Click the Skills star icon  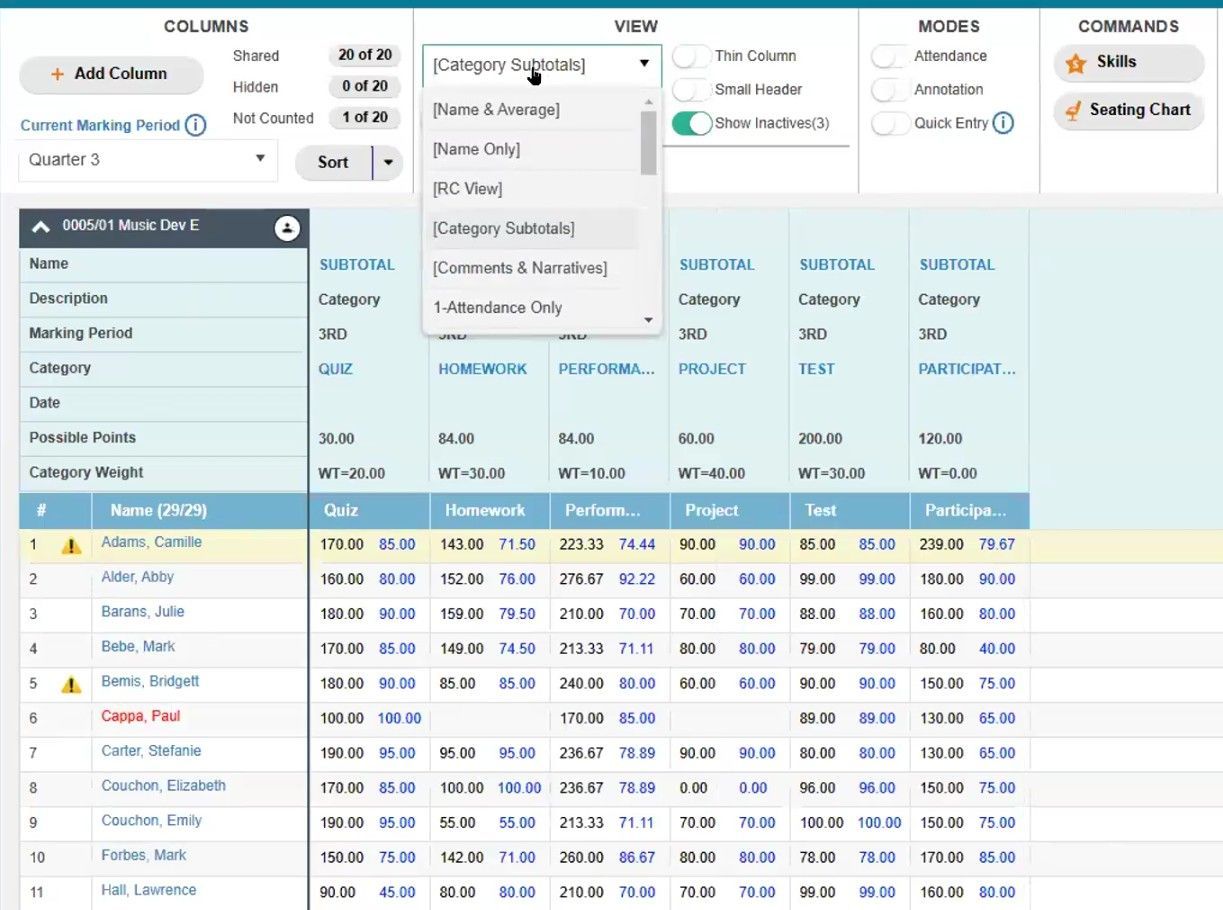click(1075, 62)
